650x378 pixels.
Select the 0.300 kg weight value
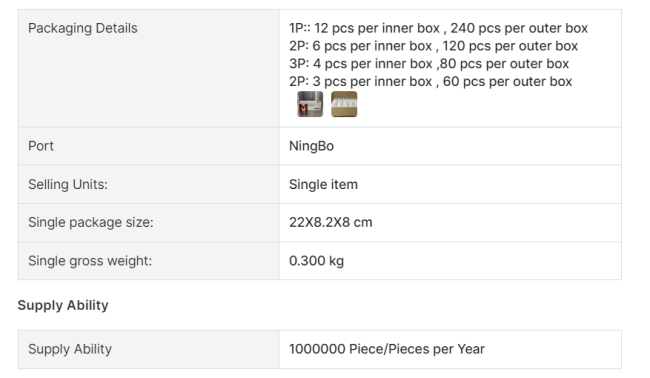316,261
